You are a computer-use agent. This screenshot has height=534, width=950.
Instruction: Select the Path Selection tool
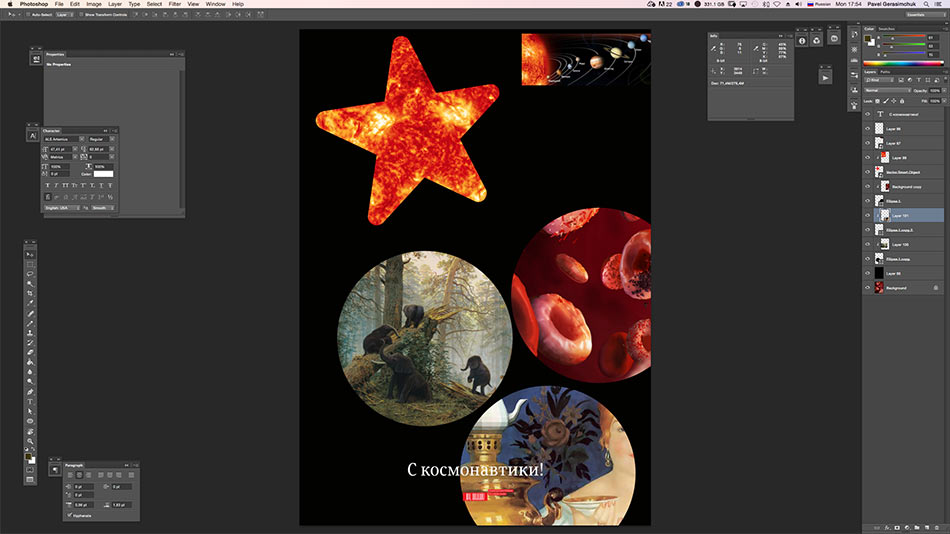click(x=30, y=411)
